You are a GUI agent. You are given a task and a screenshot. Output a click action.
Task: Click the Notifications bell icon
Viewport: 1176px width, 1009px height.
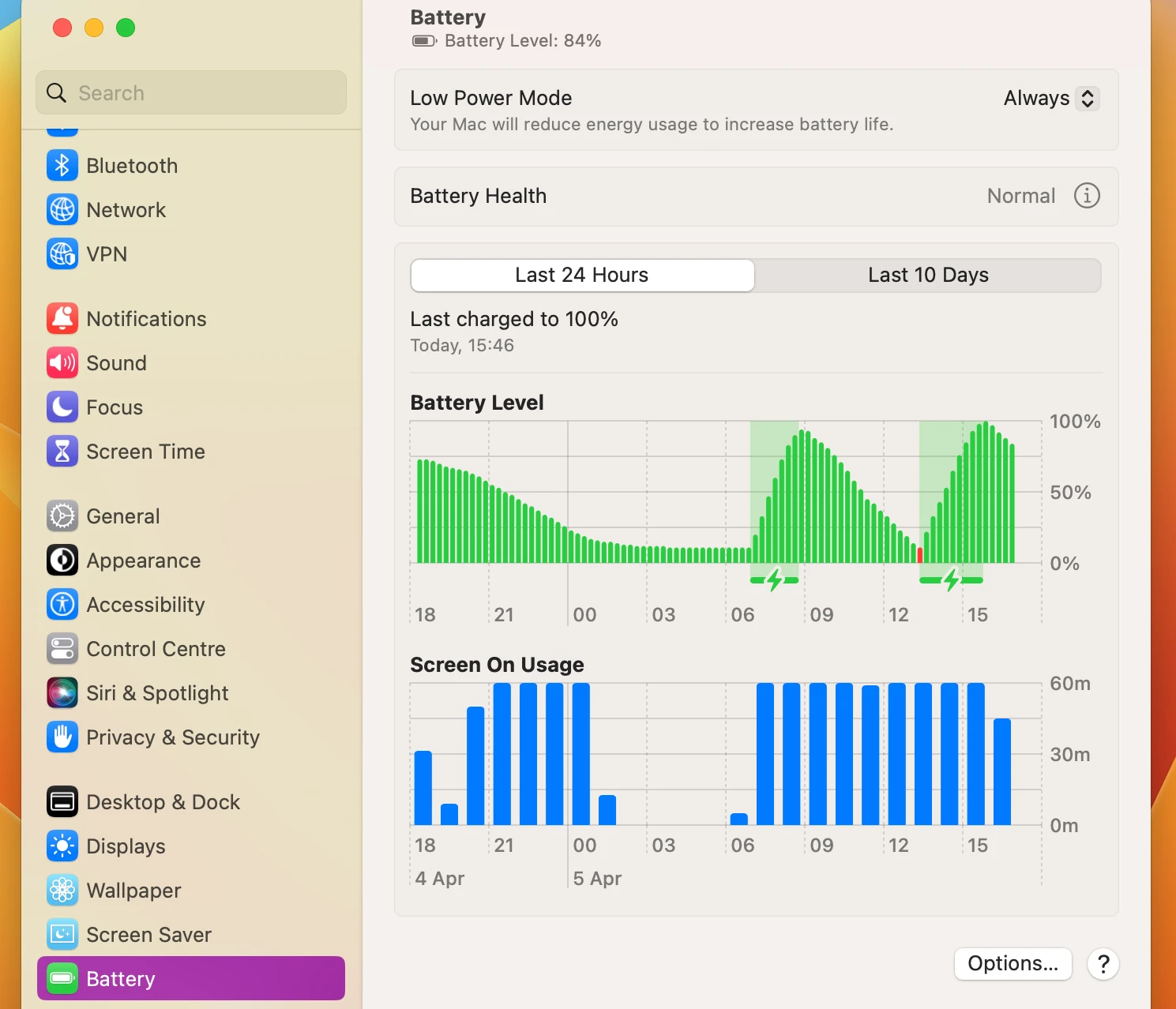pyautogui.click(x=62, y=318)
